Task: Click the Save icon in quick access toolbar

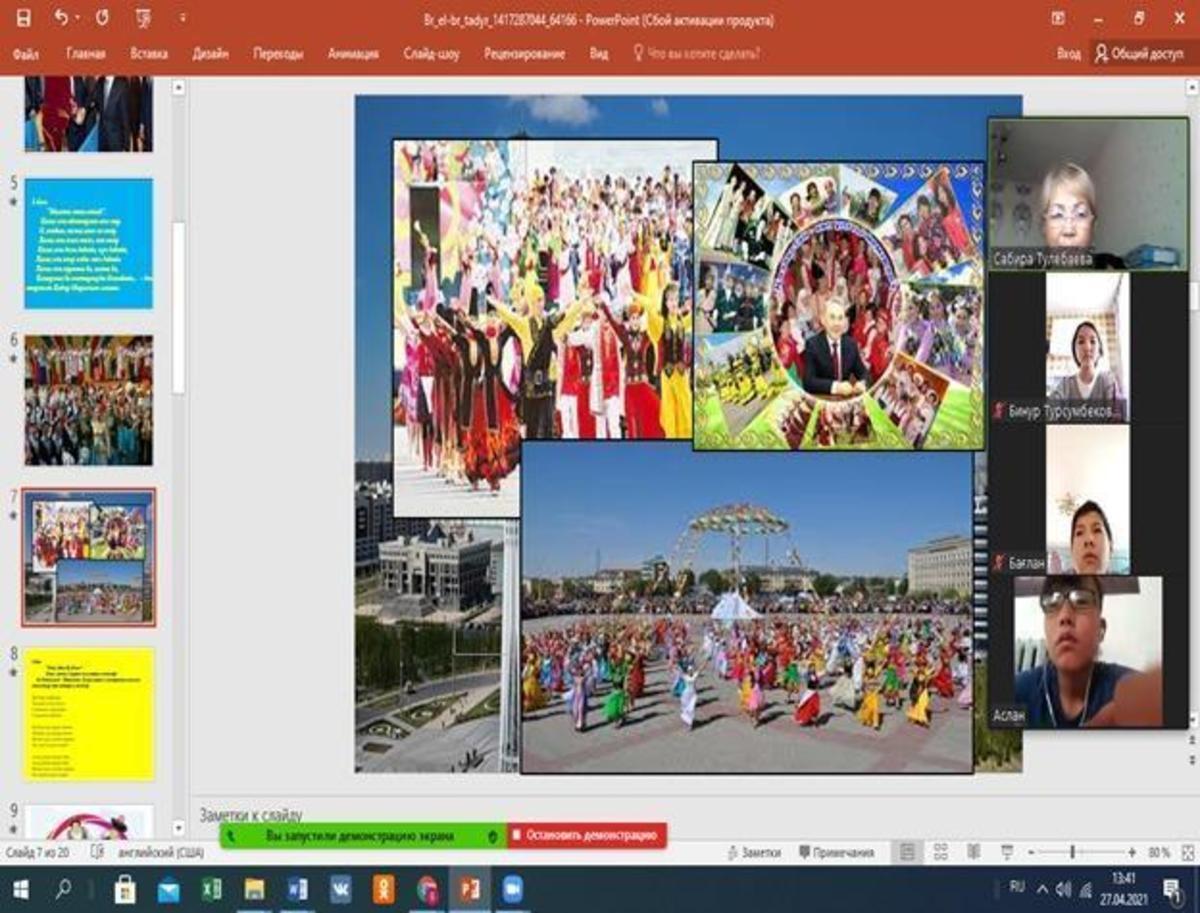Action: (23, 18)
